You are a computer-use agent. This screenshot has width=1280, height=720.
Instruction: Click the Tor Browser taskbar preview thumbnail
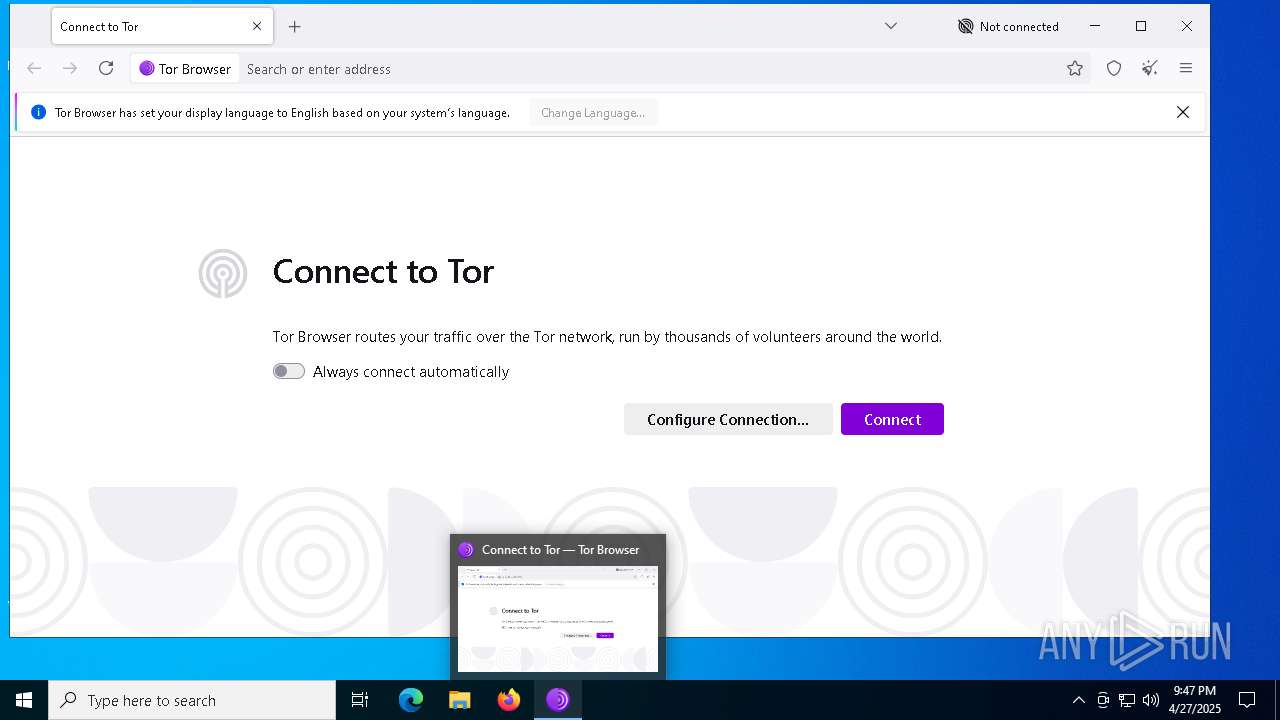(x=558, y=618)
